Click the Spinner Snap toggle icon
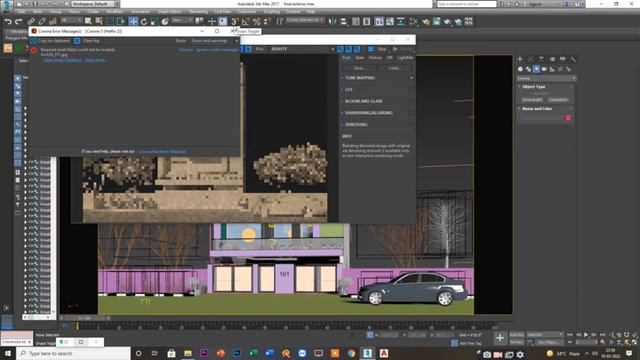Viewport: 640px width, 360px height. [x=267, y=21]
